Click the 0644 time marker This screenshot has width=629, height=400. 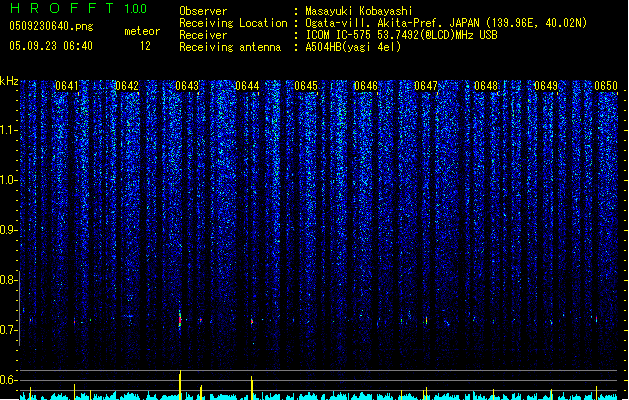[x=247, y=86]
